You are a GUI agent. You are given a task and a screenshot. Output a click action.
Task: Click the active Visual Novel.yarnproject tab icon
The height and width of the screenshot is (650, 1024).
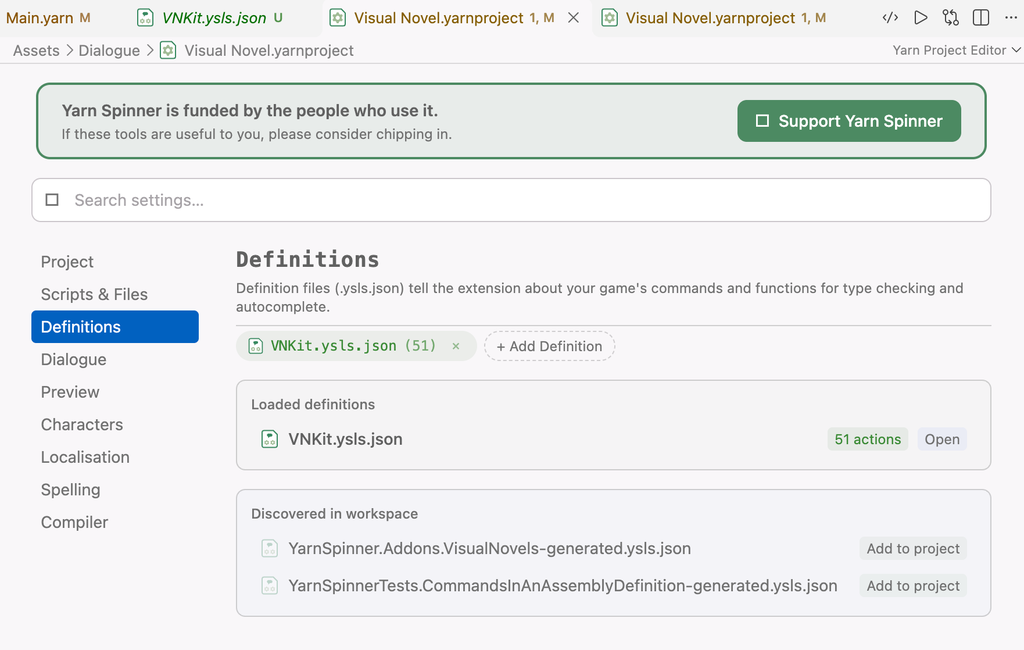click(x=338, y=18)
